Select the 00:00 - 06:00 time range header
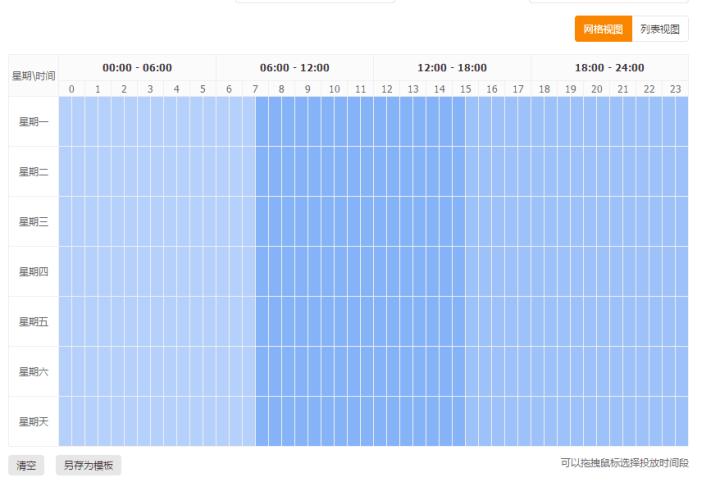The width and height of the screenshot is (720, 482). coord(137,68)
